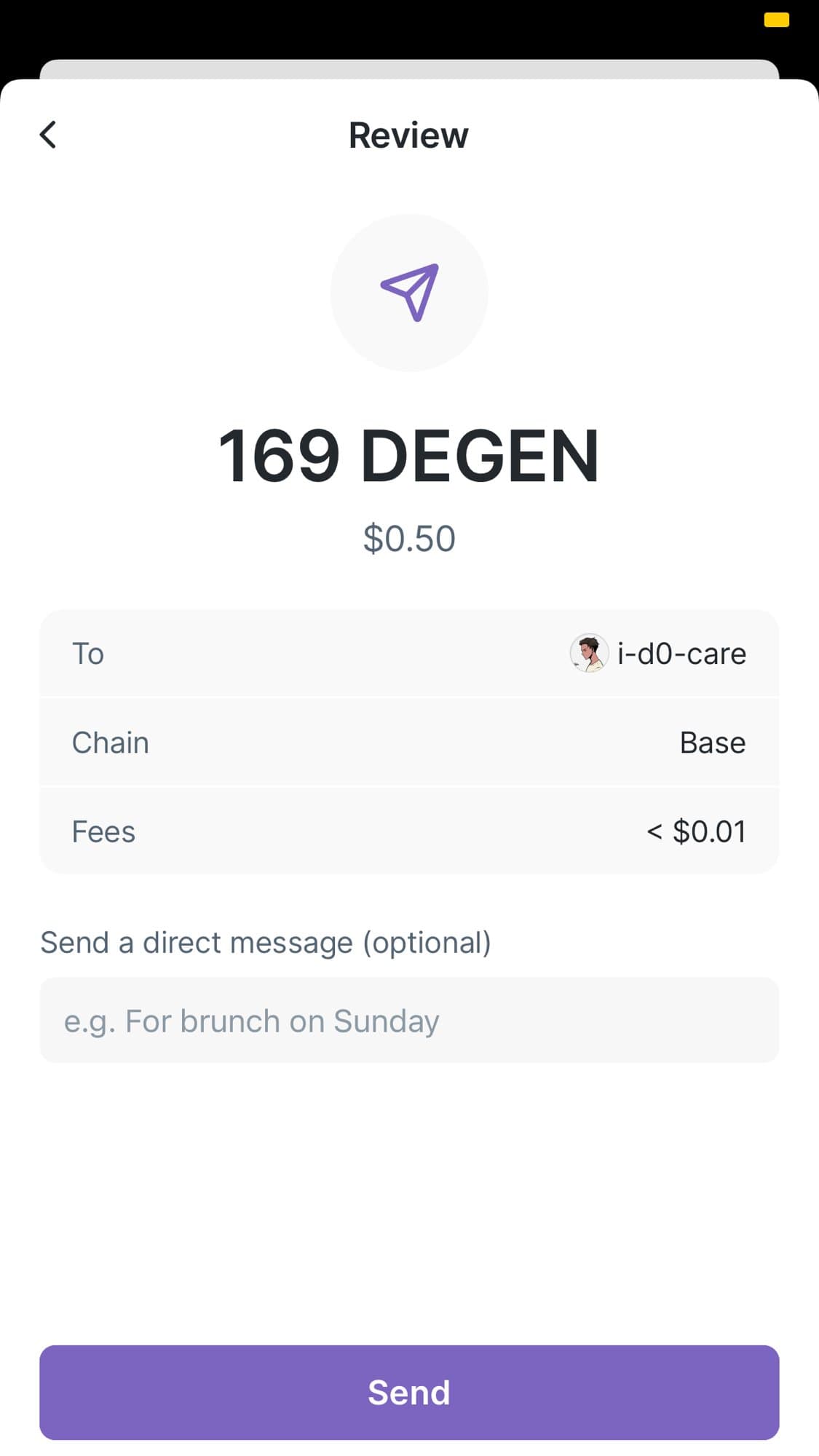Click the Review screen title
The width and height of the screenshot is (819, 1456).
point(408,135)
